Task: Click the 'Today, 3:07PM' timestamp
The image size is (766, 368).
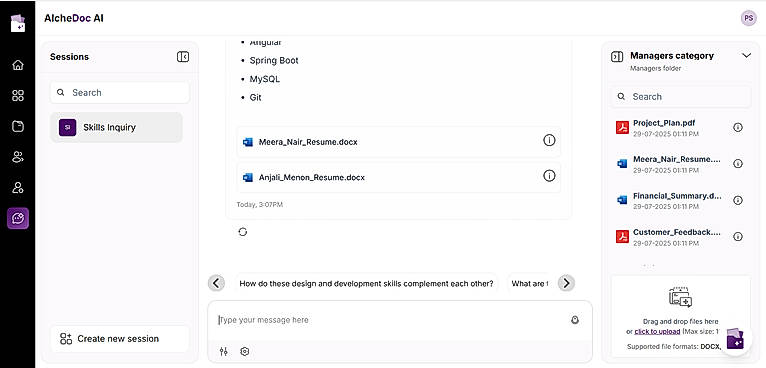Action: pyautogui.click(x=259, y=205)
